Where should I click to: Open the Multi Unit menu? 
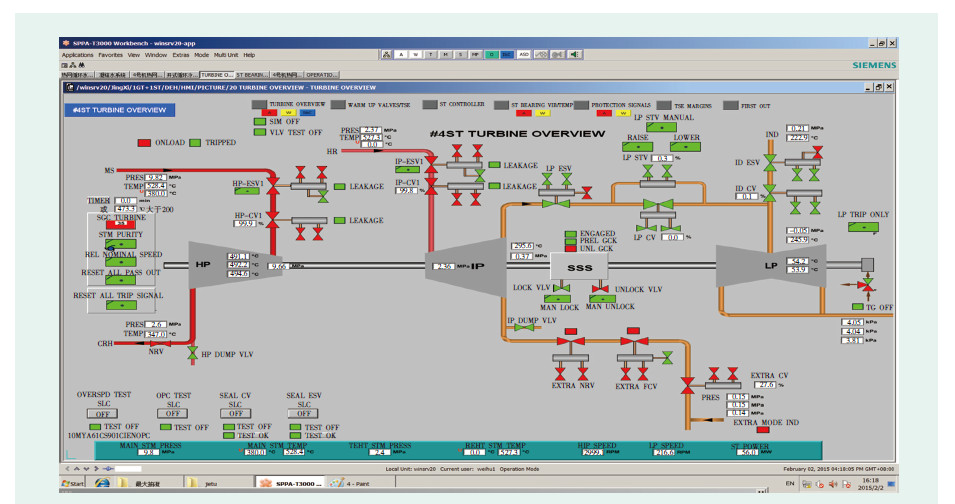point(226,55)
